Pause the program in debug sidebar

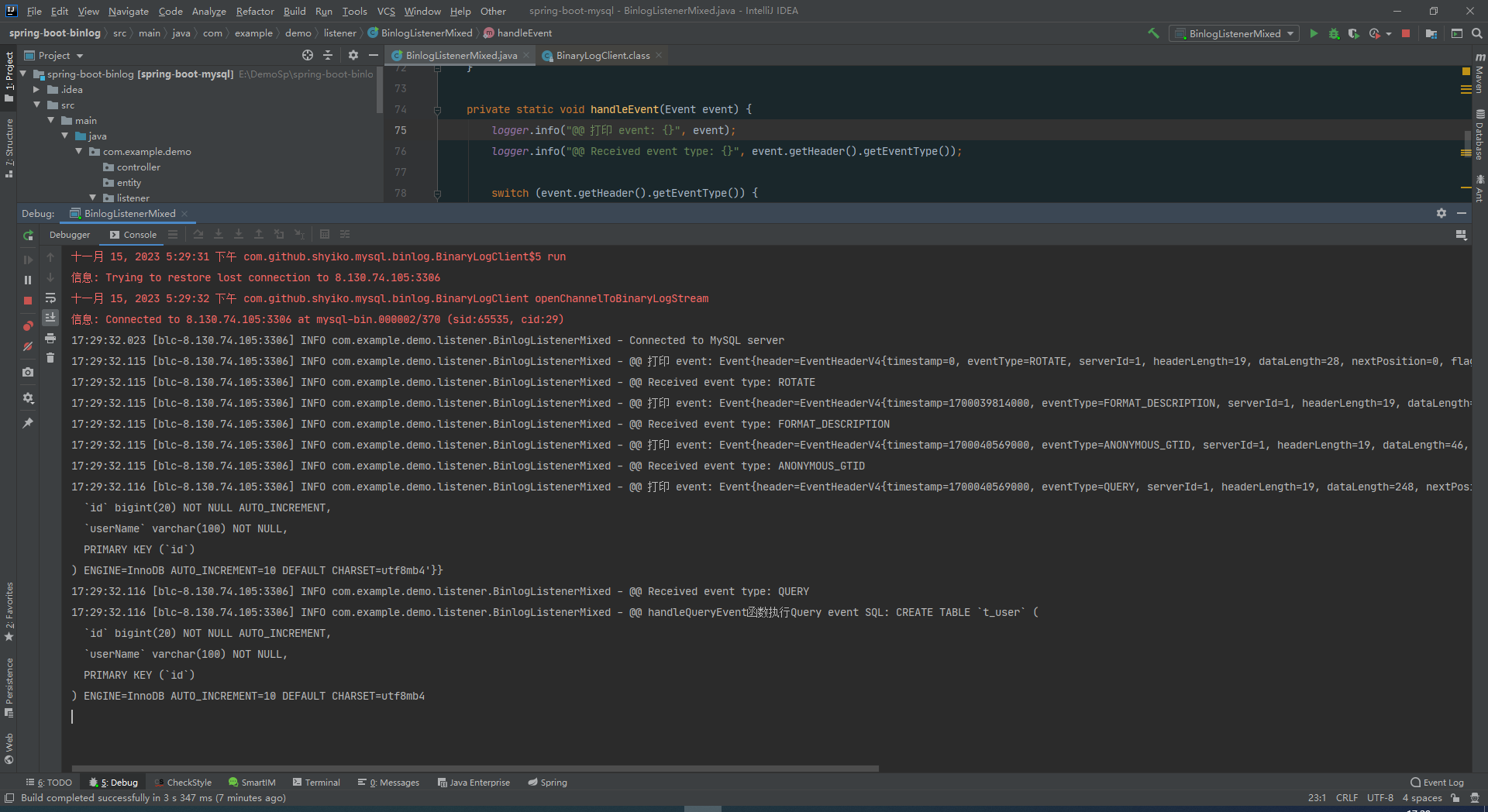coord(28,280)
